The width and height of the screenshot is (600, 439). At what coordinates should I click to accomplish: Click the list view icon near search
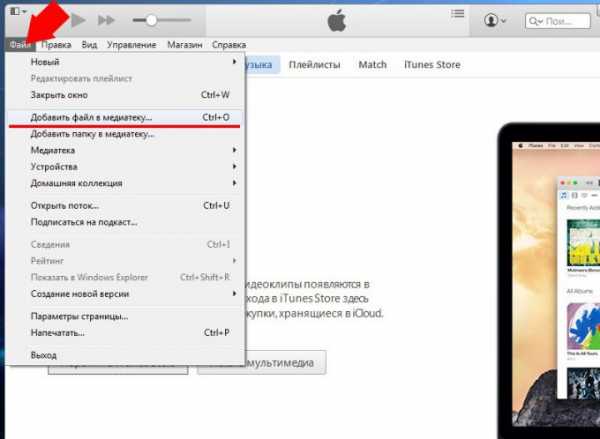click(x=458, y=15)
